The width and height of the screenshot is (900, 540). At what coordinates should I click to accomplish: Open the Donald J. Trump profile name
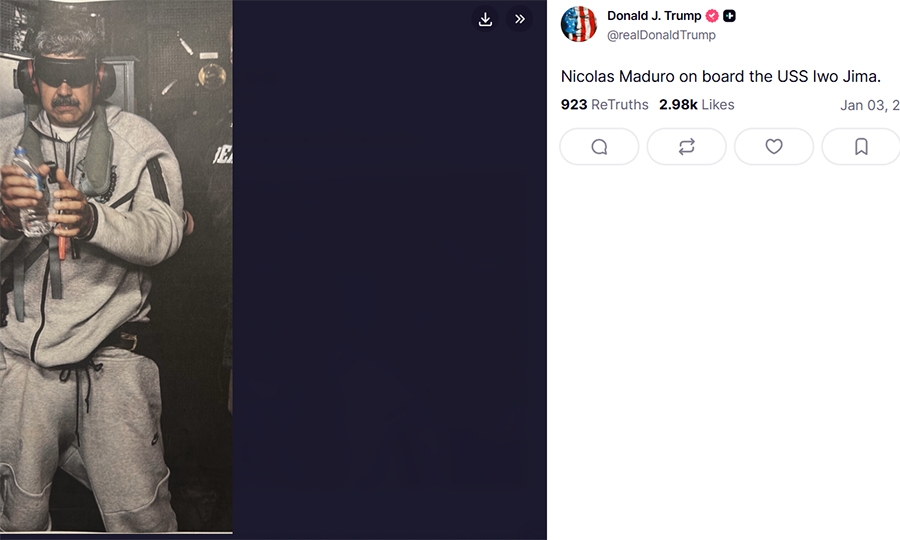tap(654, 16)
